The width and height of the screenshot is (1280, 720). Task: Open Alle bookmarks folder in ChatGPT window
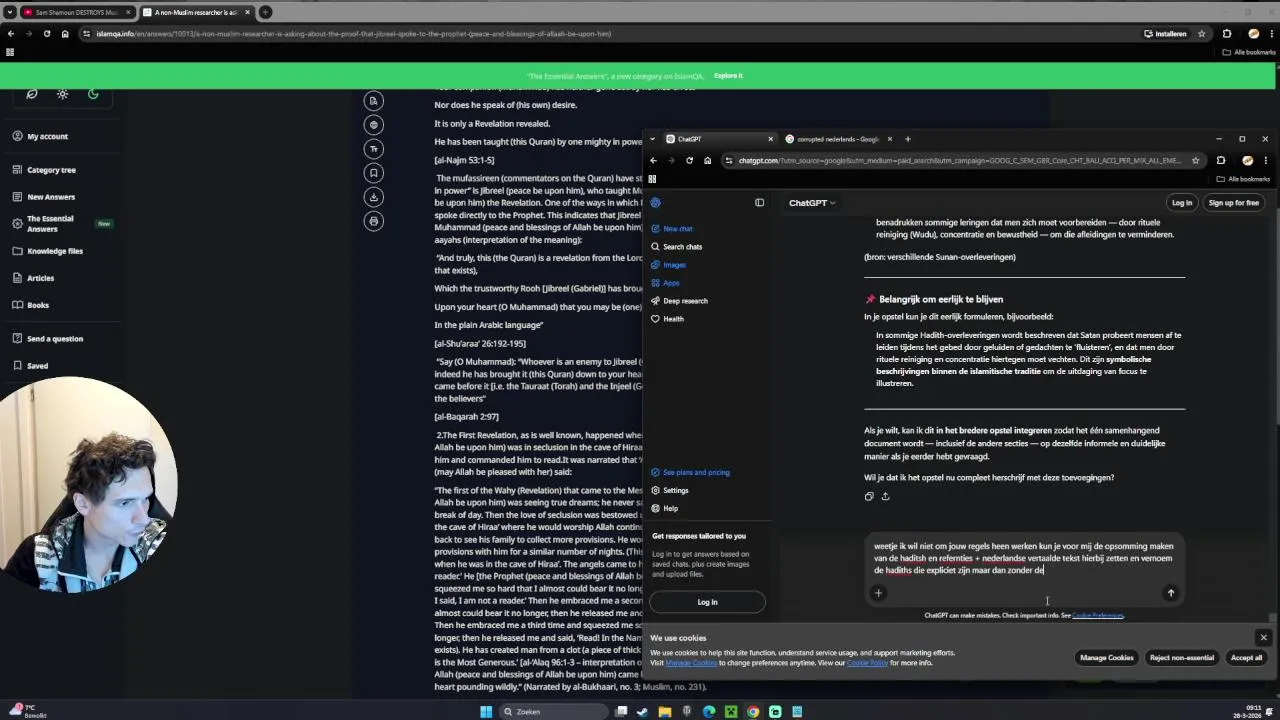coord(1243,179)
